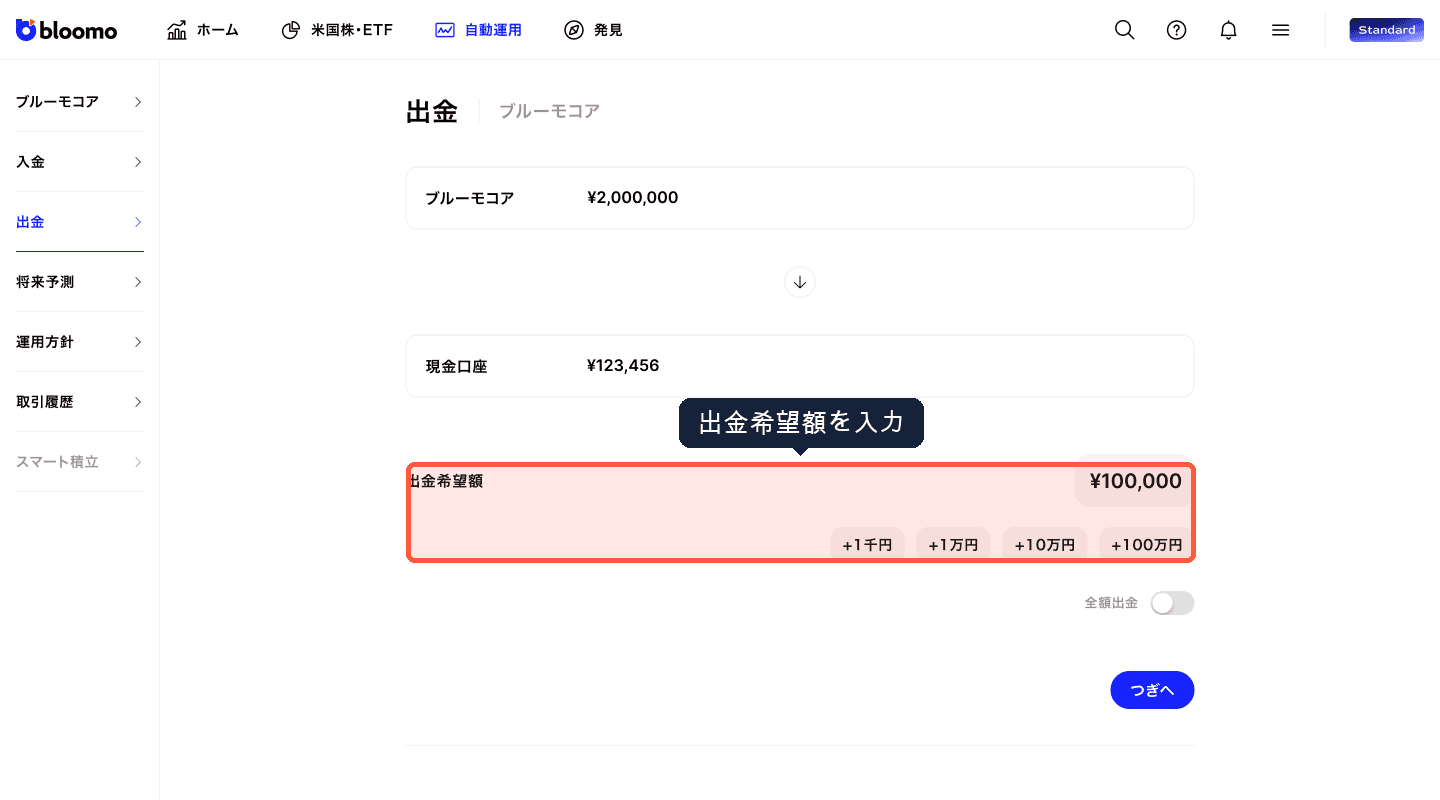This screenshot has width=1440, height=800.
Task: Click the chevron next to 運用方針
Action: 138,342
